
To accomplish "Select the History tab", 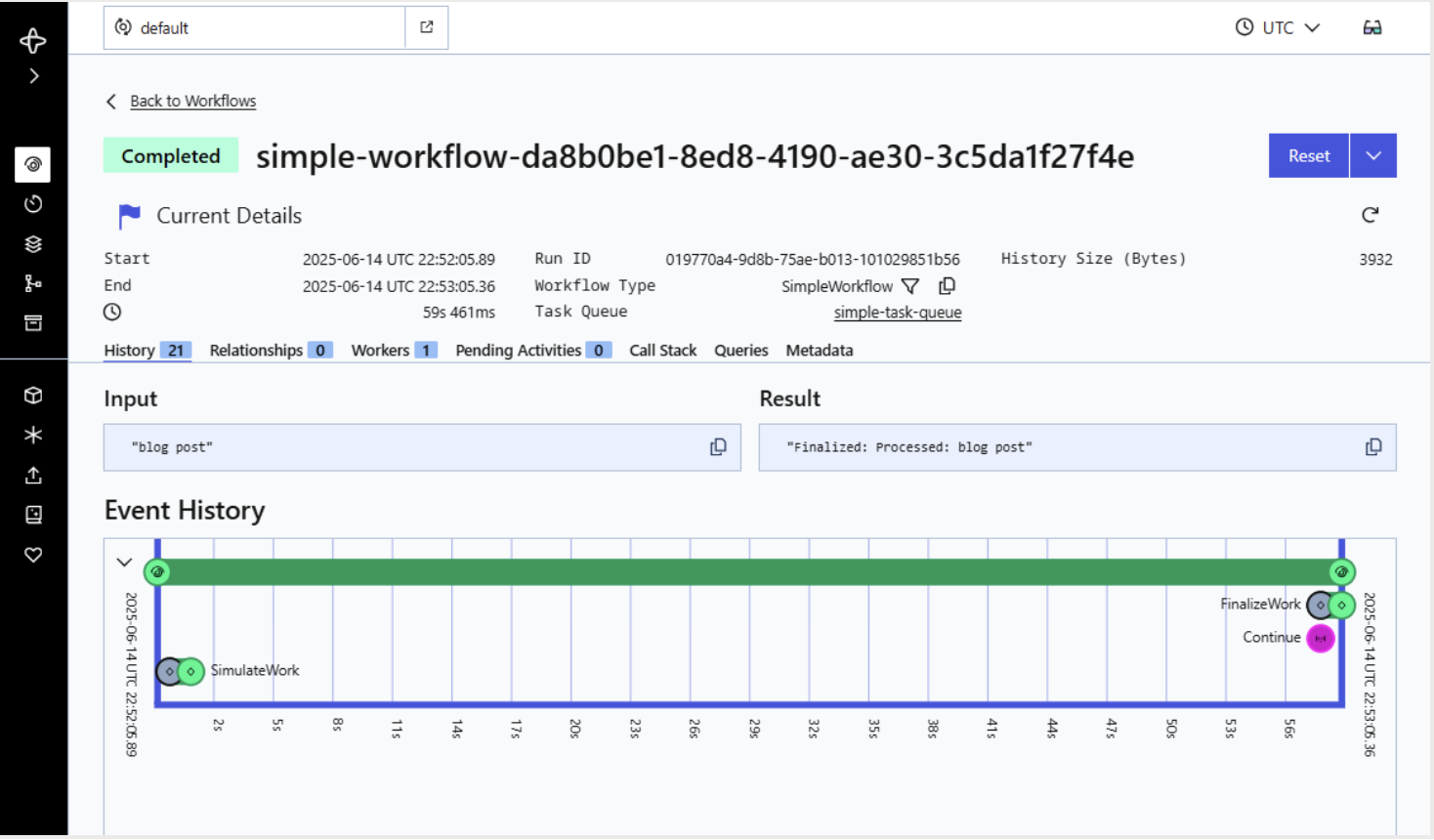I will (x=148, y=350).
